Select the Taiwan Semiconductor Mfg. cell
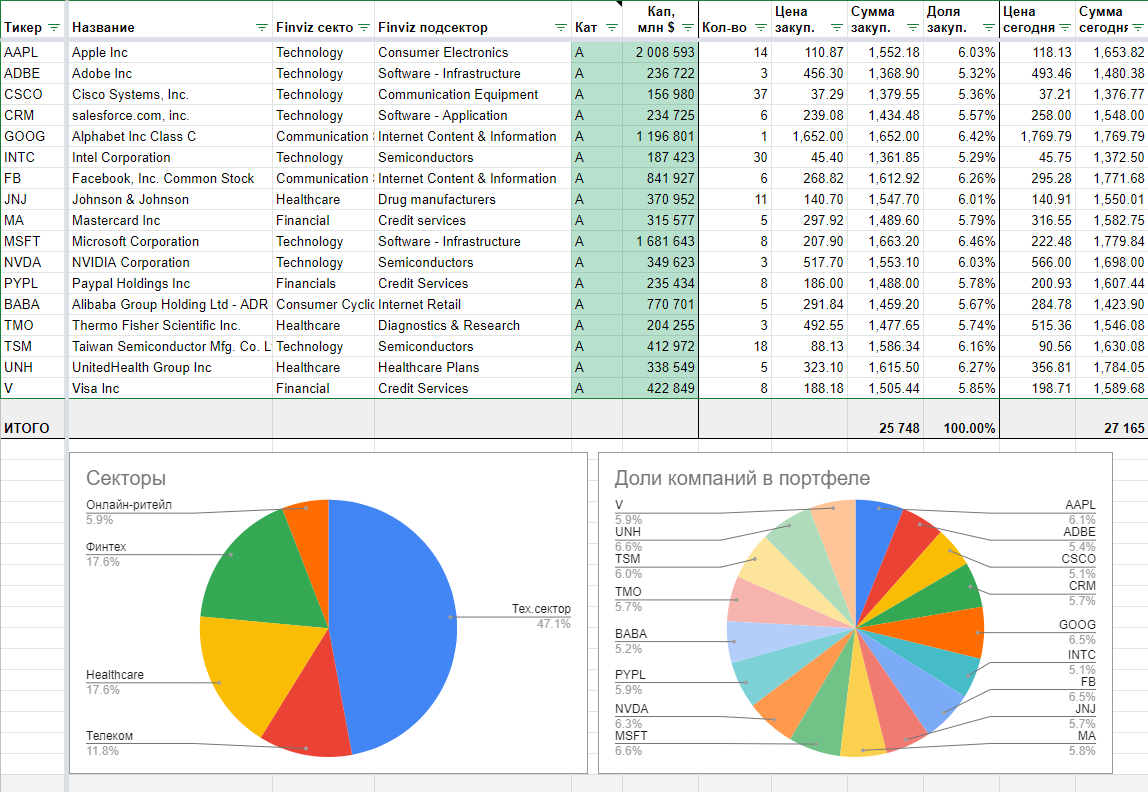This screenshot has height=792, width=1148. (x=170, y=346)
